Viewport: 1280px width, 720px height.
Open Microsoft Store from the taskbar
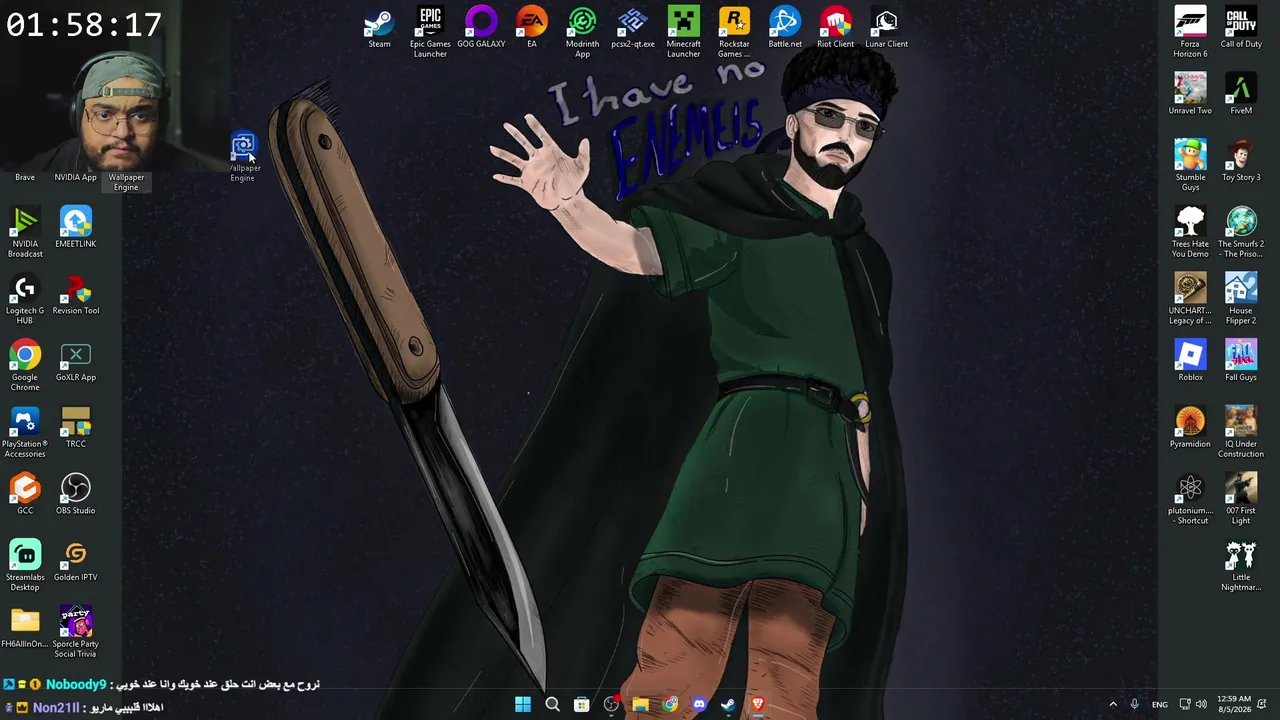(581, 705)
